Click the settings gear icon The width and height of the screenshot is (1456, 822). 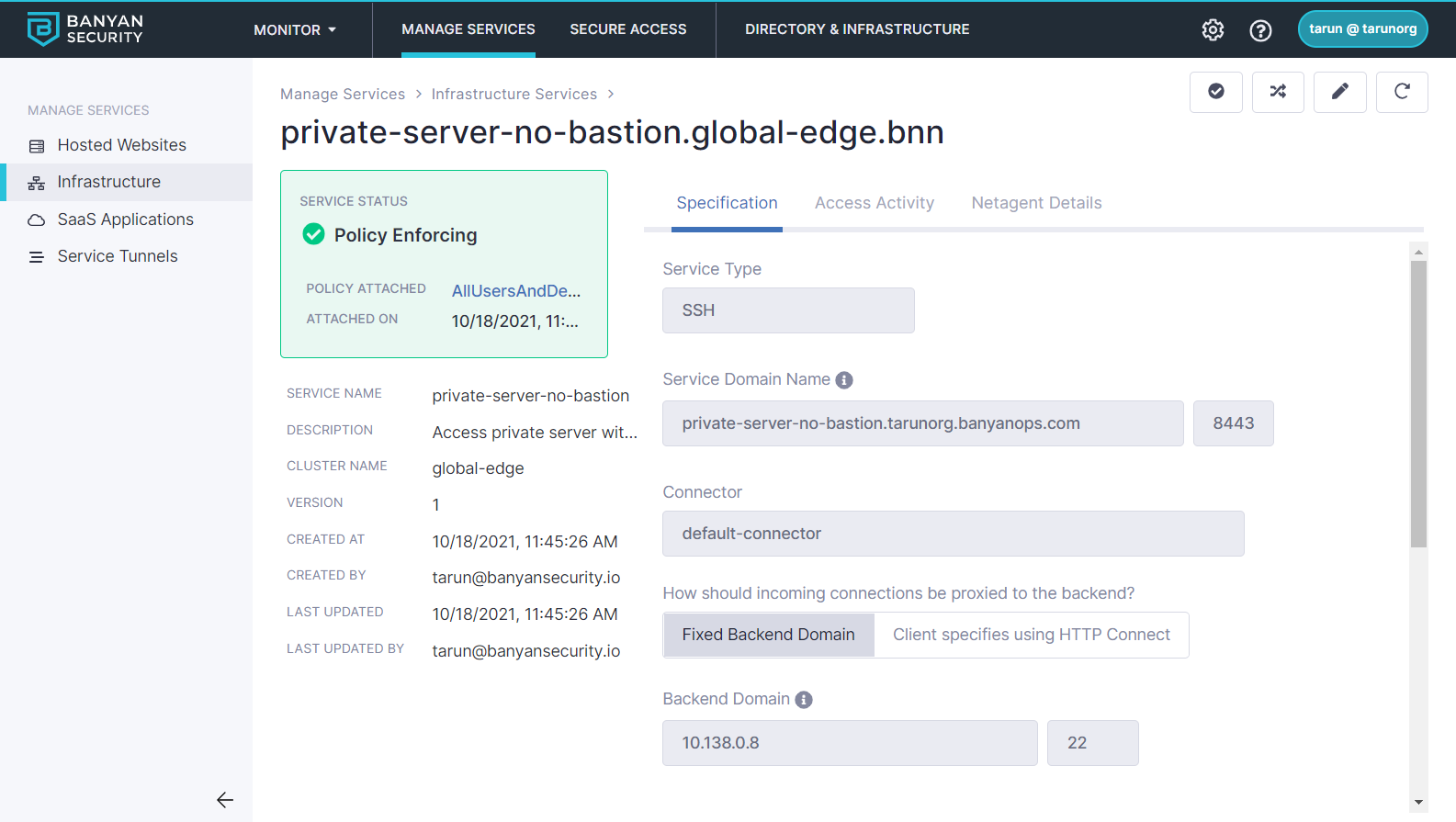(x=1213, y=29)
